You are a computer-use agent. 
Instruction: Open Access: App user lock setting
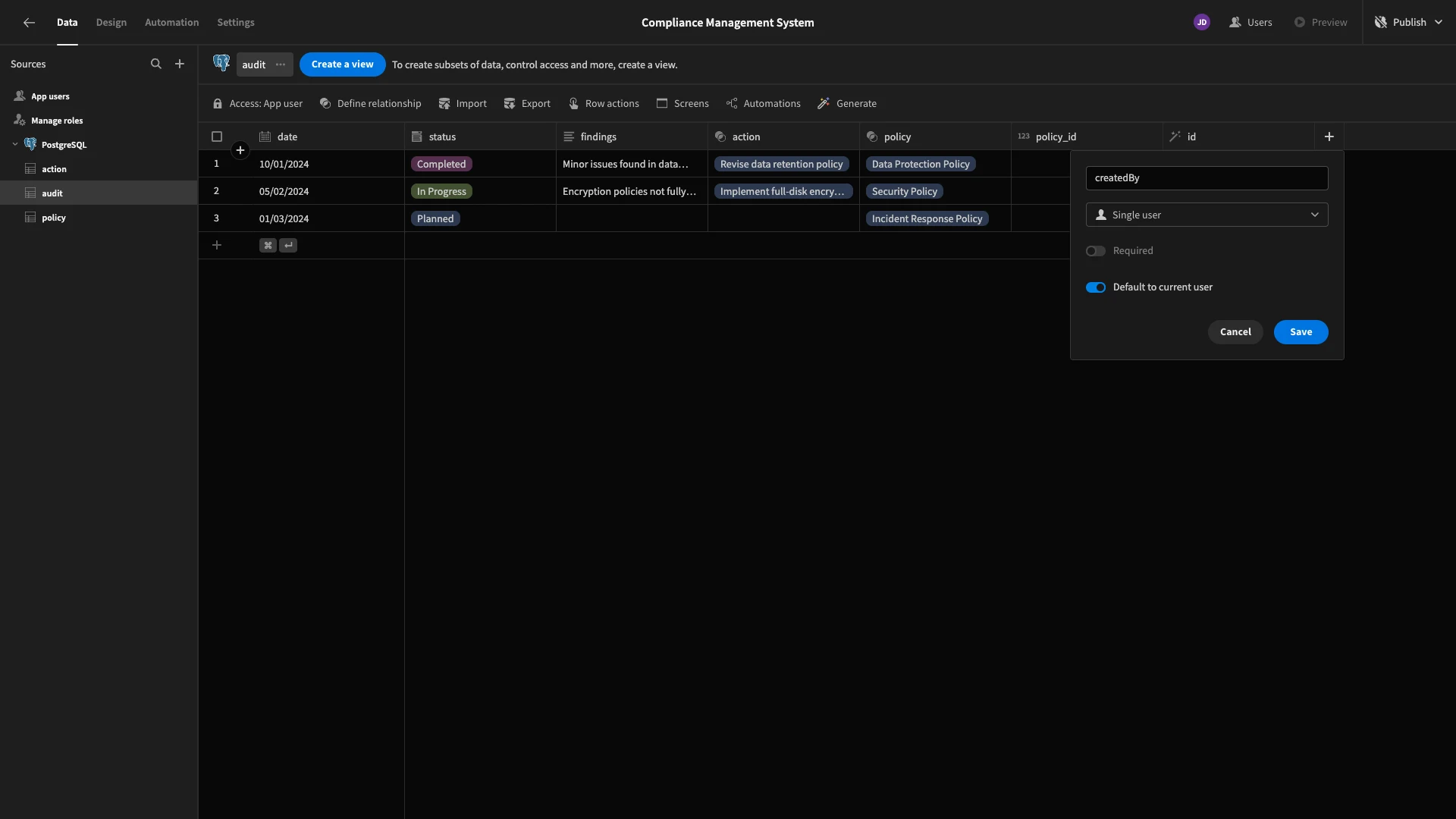click(x=257, y=104)
